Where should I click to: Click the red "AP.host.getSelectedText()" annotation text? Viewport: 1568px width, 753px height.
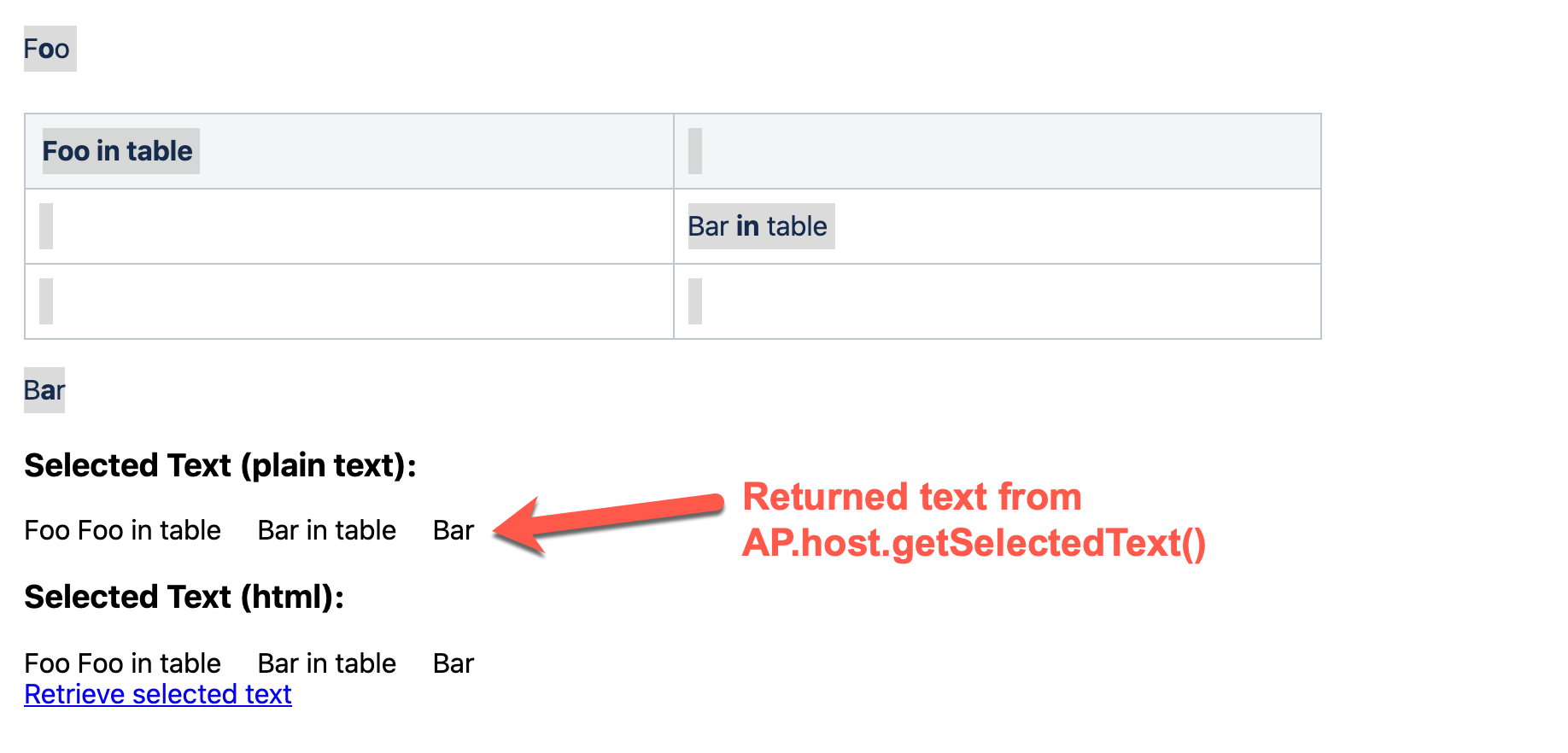[x=974, y=543]
